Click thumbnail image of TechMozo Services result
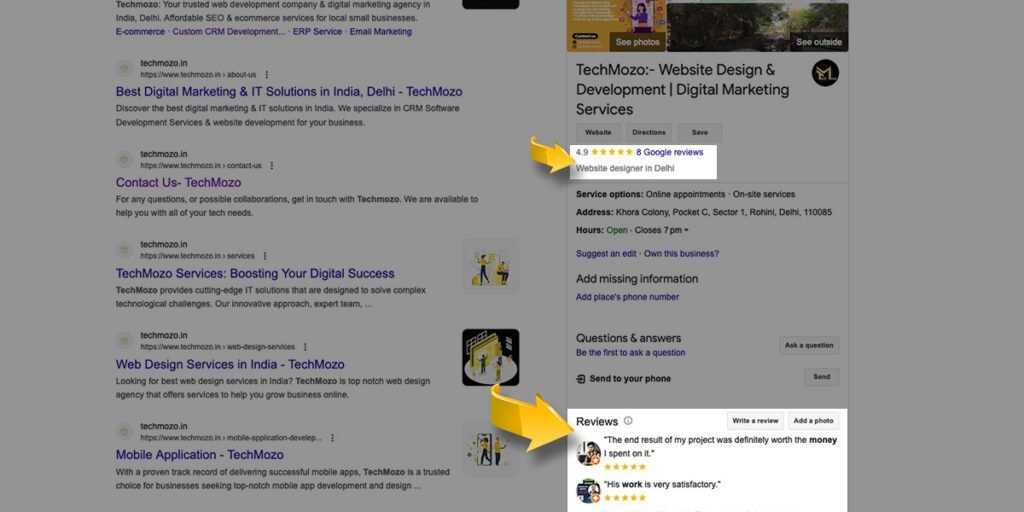Viewport: 1024px width, 512px height. pos(490,266)
